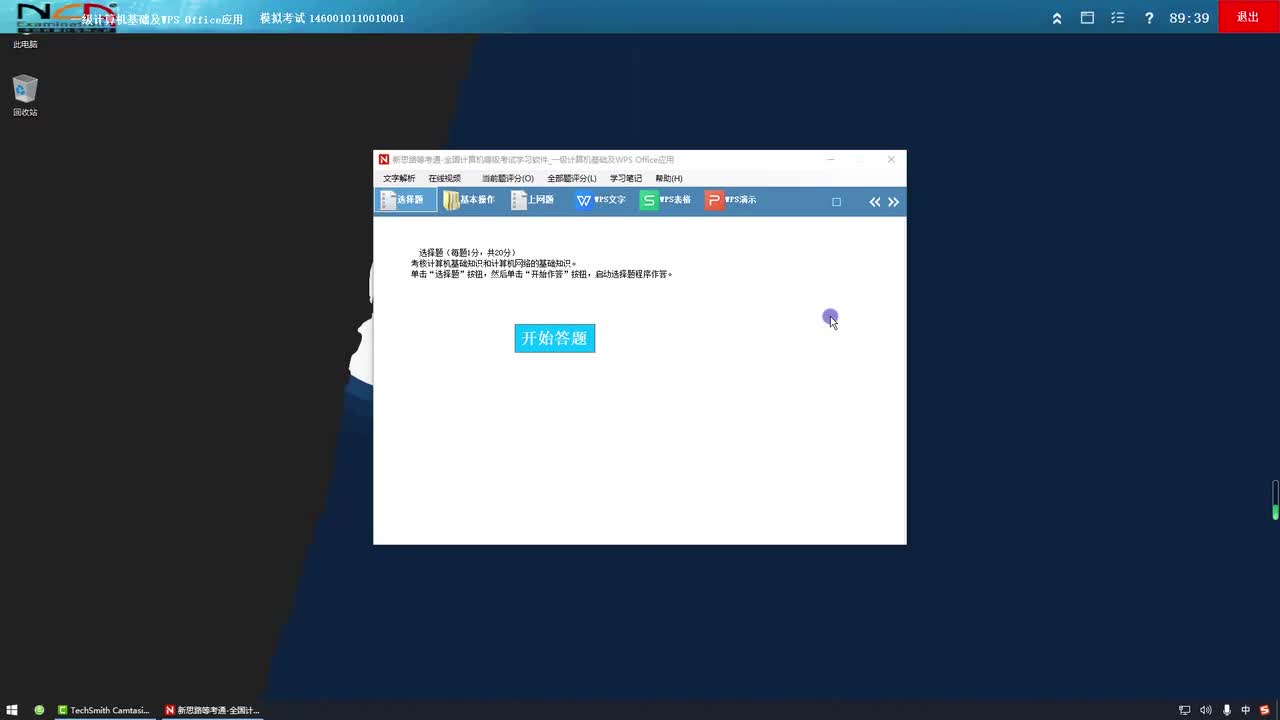The image size is (1280, 720).
Task: Click the red Sogou S tray icon
Action: (x=1265, y=710)
